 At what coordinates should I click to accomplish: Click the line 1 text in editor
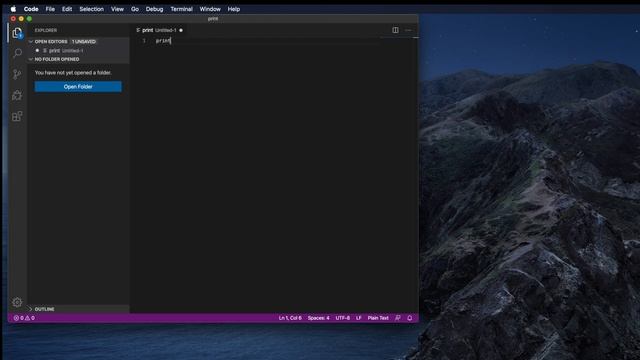coord(163,41)
